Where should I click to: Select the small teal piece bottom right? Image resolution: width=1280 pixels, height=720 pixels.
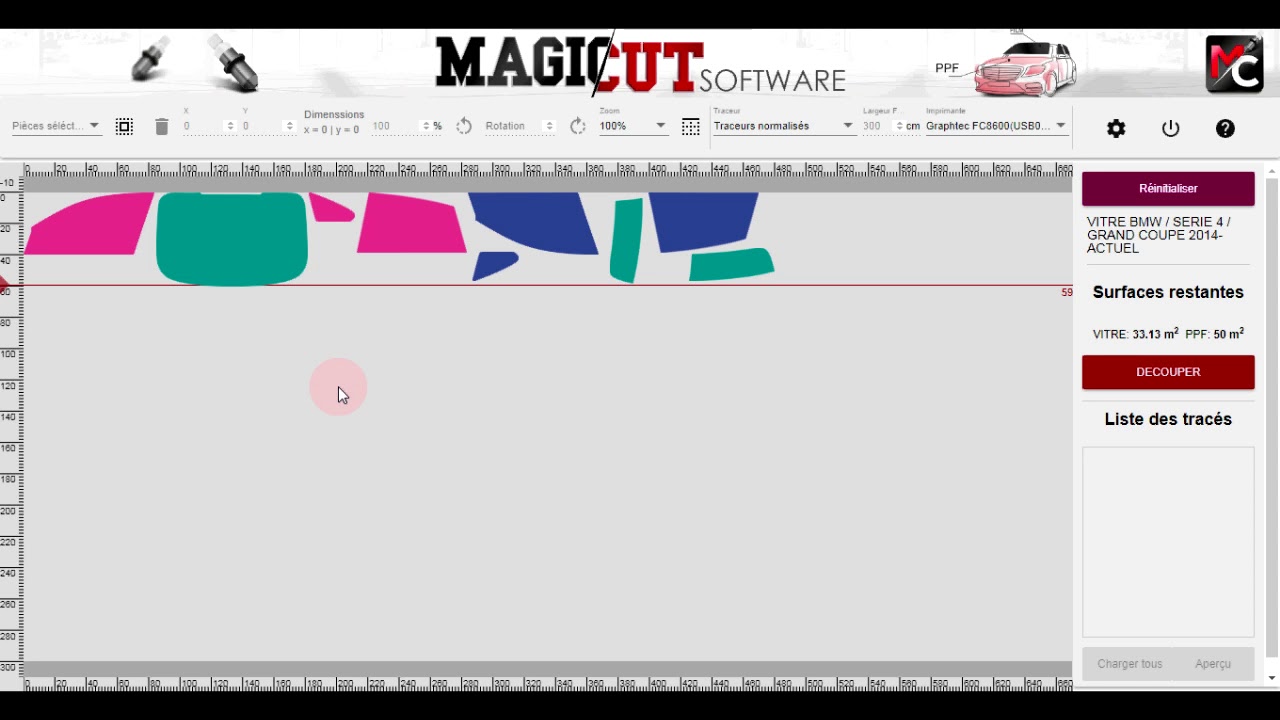click(732, 265)
